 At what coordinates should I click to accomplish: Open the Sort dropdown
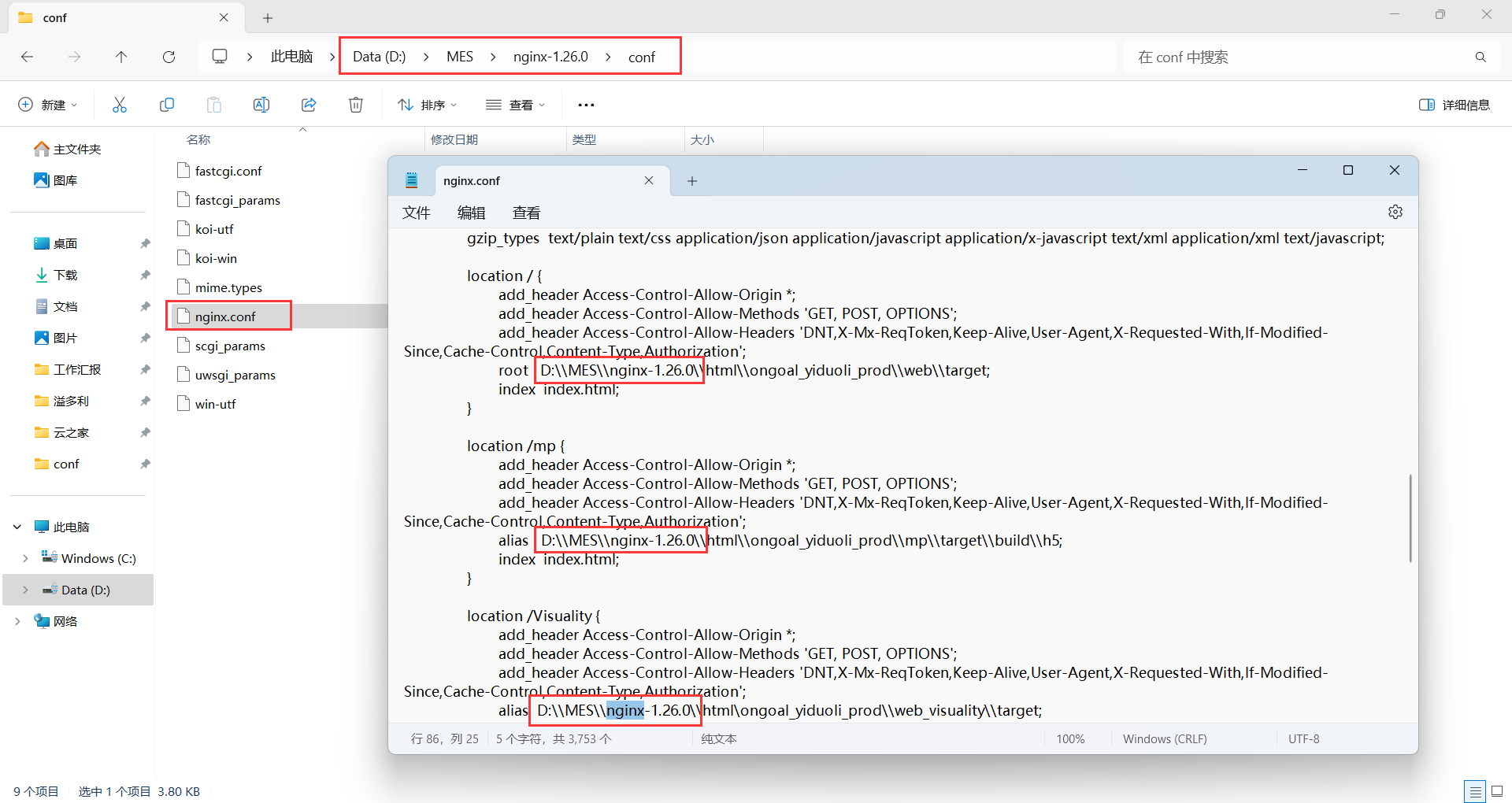(x=428, y=105)
